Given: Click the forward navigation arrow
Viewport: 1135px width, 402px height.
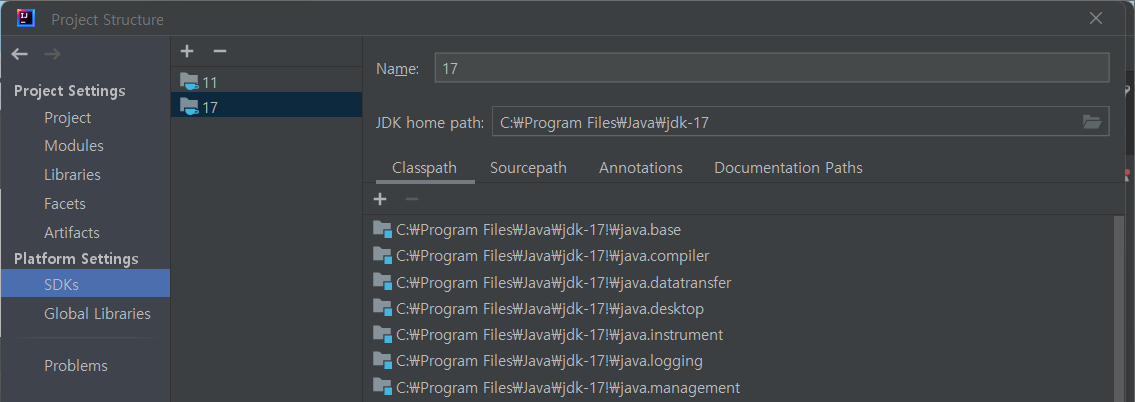Looking at the screenshot, I should 52,54.
